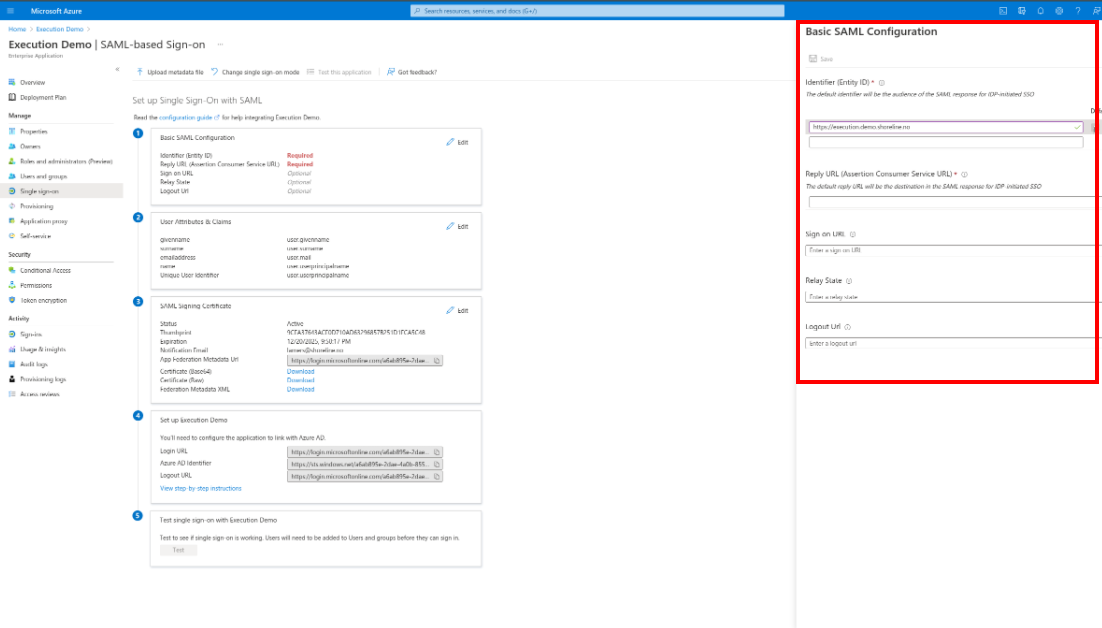This screenshot has height=628, width=1102.
Task: Show info tooltip for Logout Url
Action: (x=848, y=327)
